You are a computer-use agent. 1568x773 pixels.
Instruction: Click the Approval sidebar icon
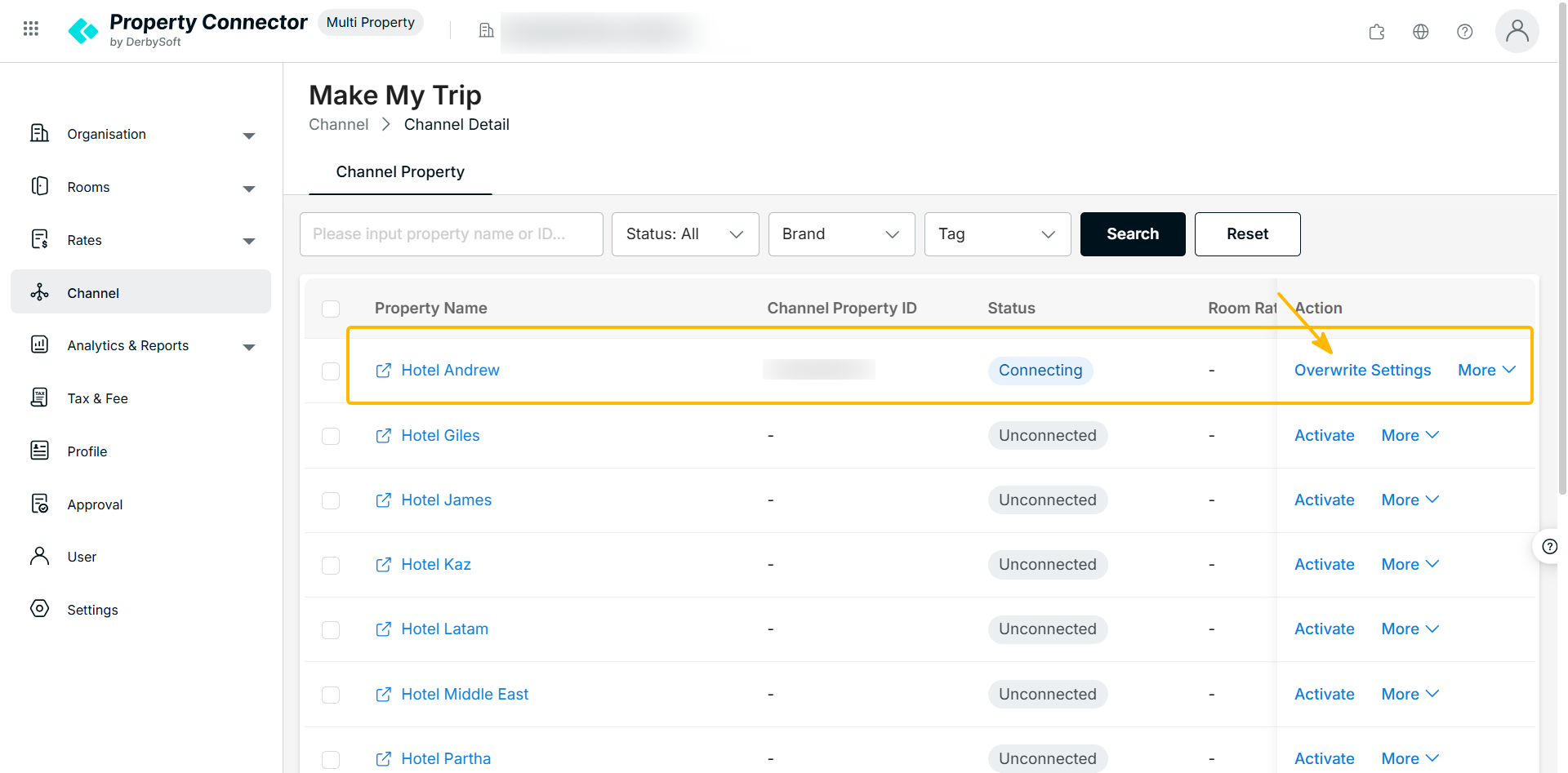[39, 504]
